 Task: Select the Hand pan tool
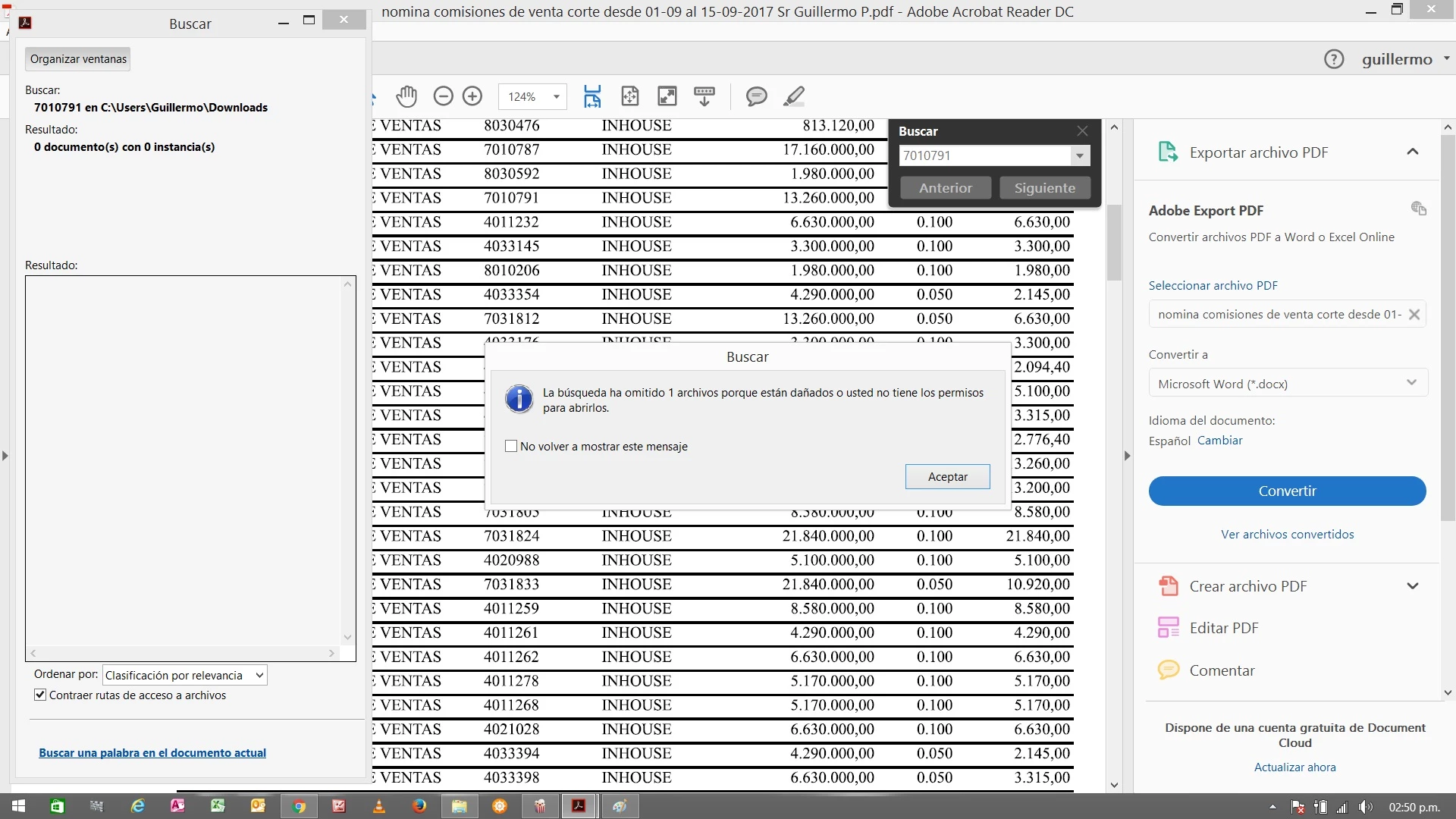click(406, 96)
